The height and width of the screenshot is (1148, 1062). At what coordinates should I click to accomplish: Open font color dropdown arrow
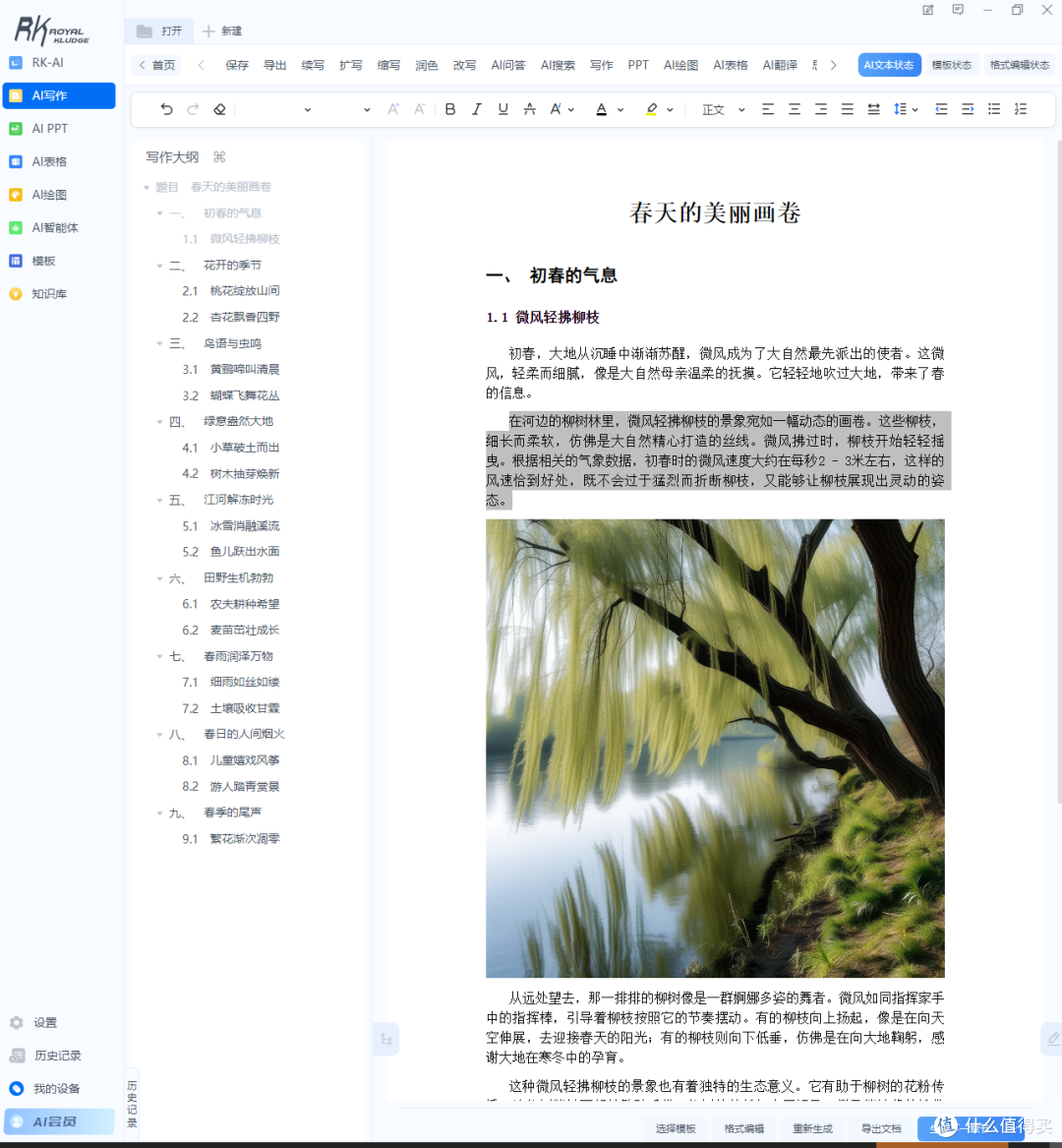[x=620, y=110]
